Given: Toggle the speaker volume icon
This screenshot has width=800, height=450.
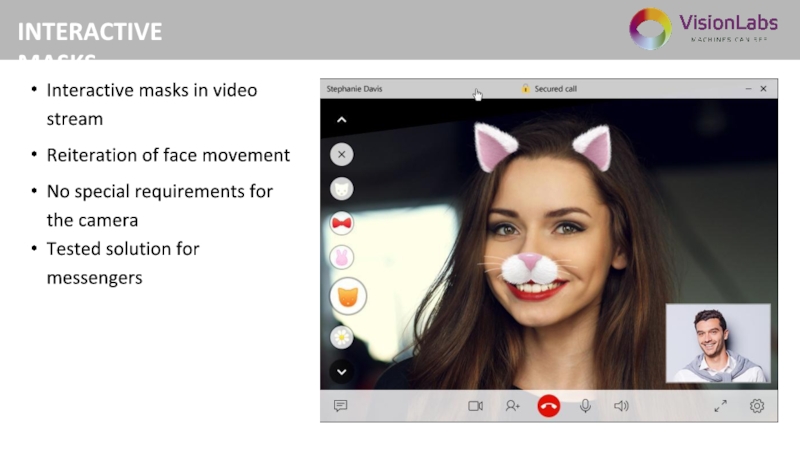Looking at the screenshot, I should pos(621,406).
